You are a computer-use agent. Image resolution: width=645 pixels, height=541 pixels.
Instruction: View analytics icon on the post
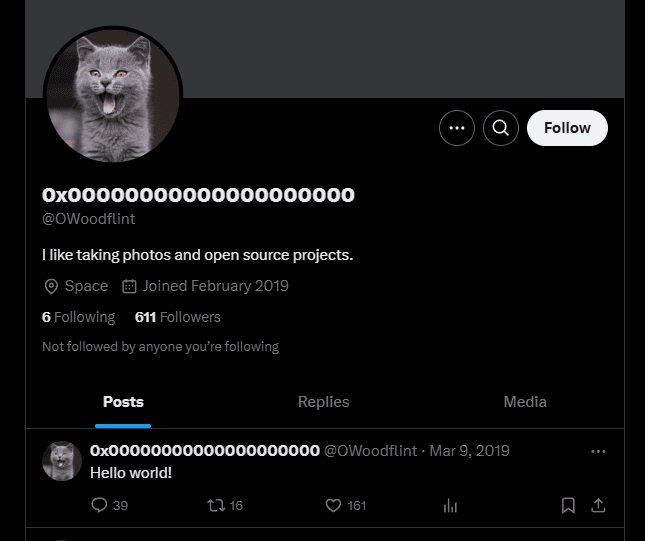pyautogui.click(x=450, y=506)
